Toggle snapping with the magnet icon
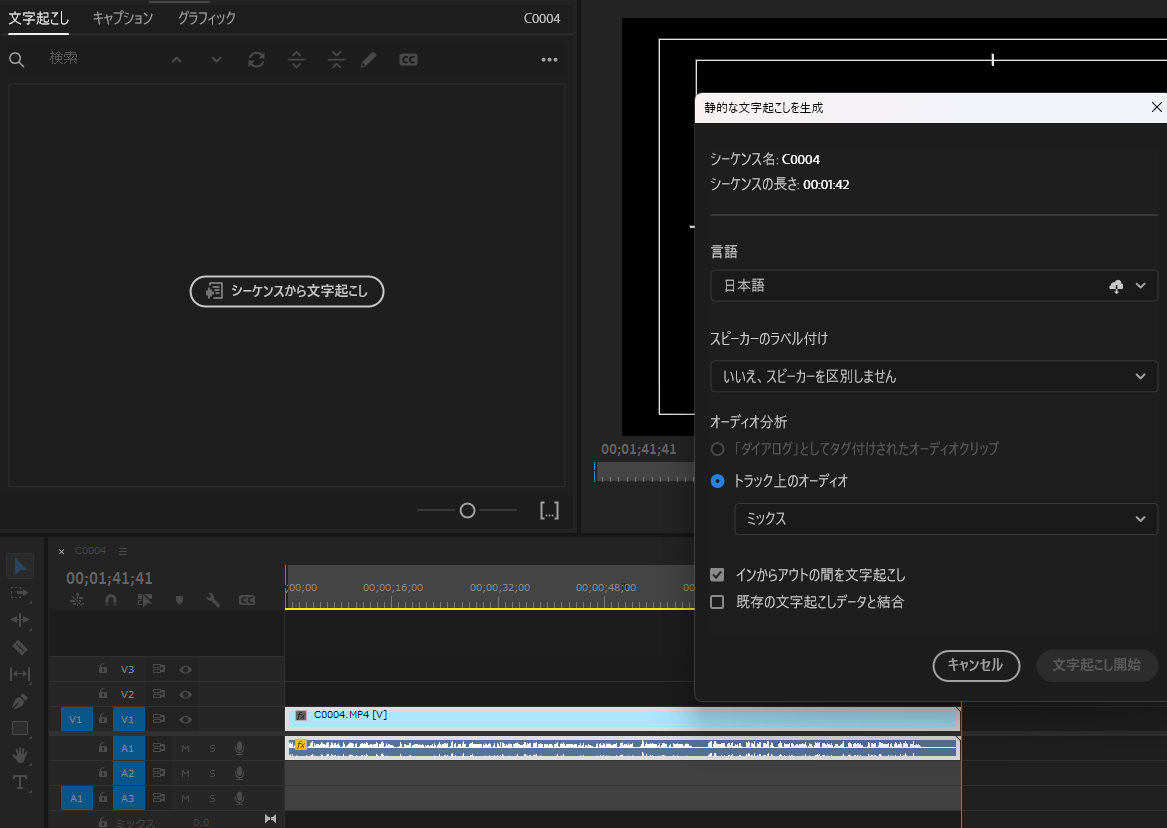Image resolution: width=1167 pixels, height=828 pixels. pos(110,600)
